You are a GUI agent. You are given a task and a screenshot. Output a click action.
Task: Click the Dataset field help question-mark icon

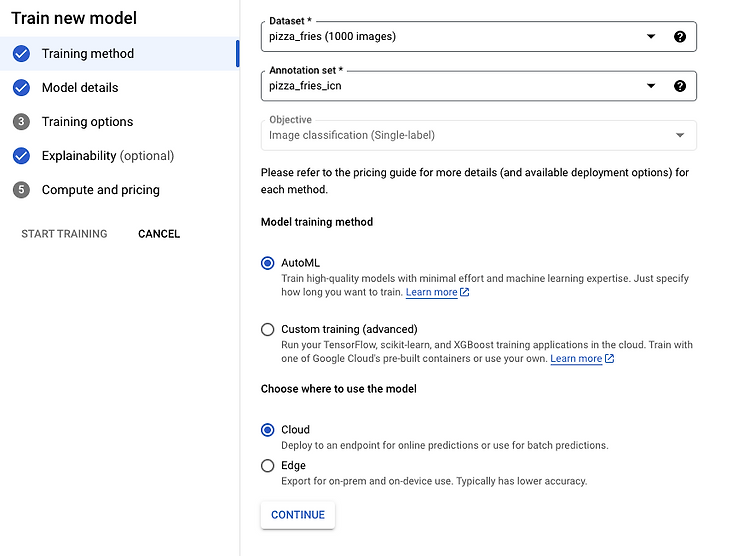click(x=680, y=37)
